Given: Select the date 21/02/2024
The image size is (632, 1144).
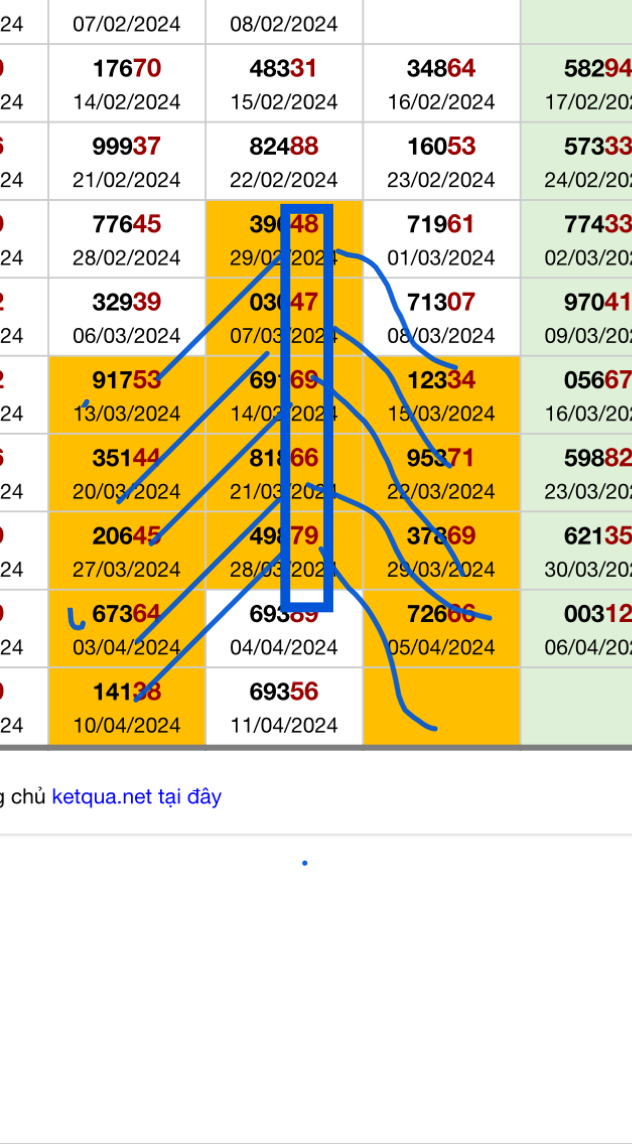Looking at the screenshot, I should coord(127,180).
